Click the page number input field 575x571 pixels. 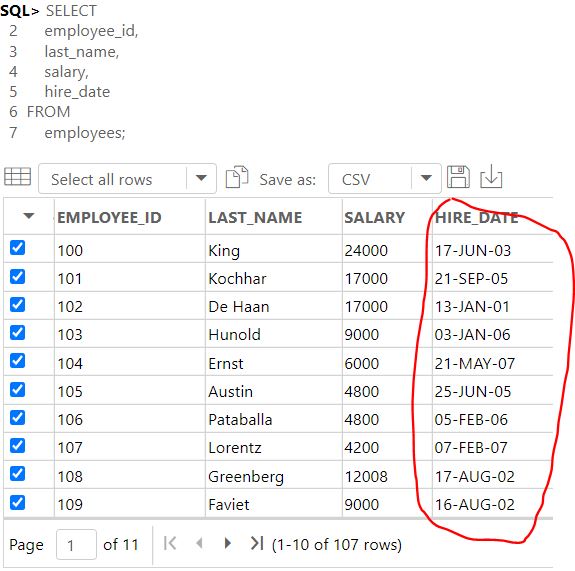click(76, 544)
